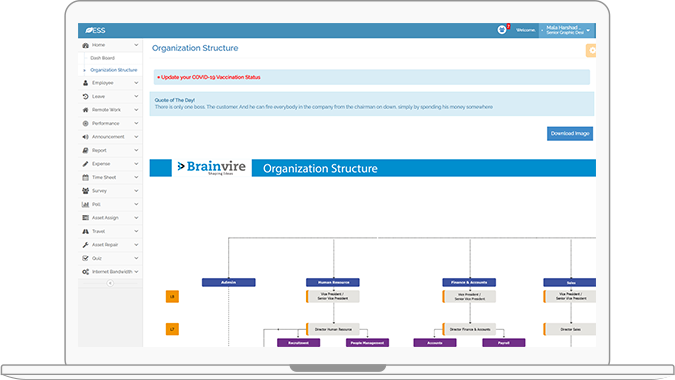Click the orange settings gear icon
Screen dimensions: 675x380
coord(591,50)
